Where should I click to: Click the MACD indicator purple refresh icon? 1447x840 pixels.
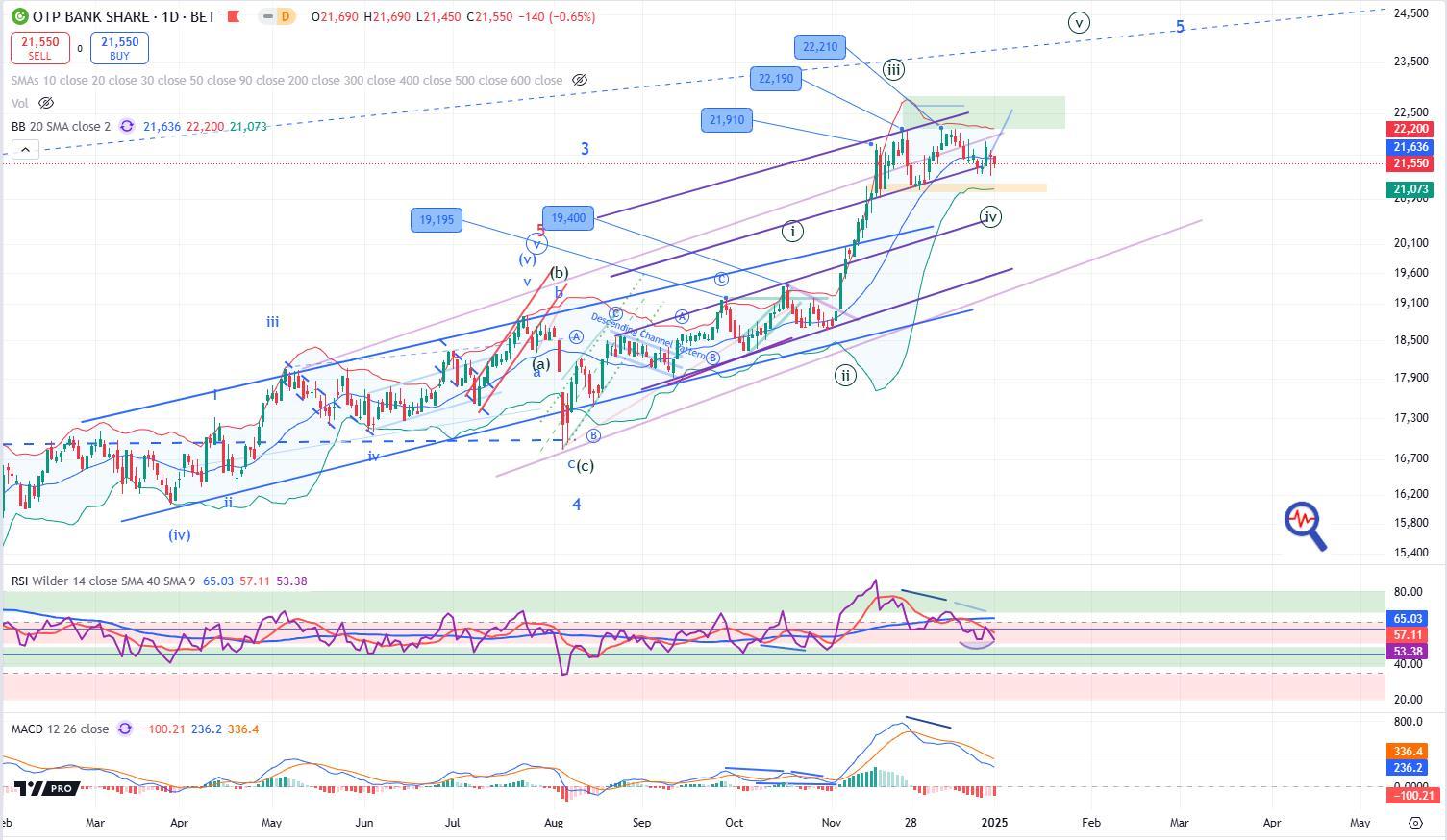click(x=124, y=729)
